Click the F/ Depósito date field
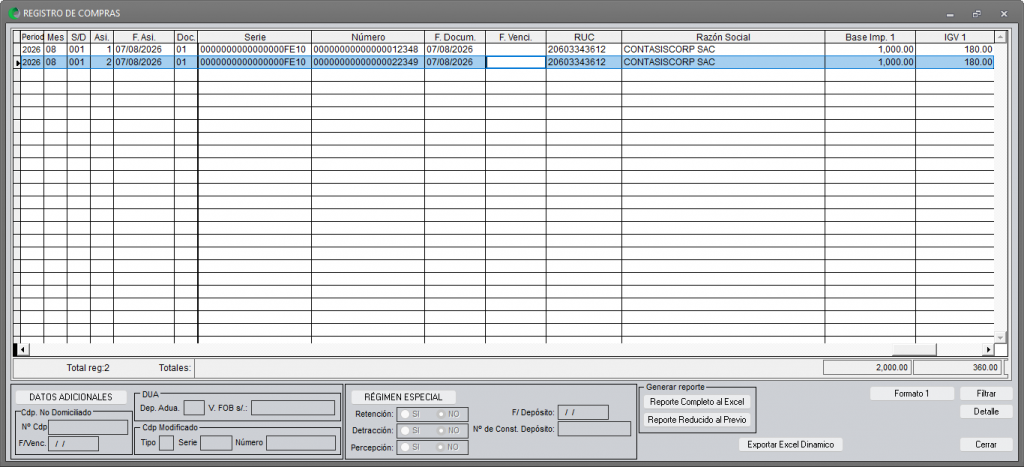1024x467 pixels. tap(583, 412)
